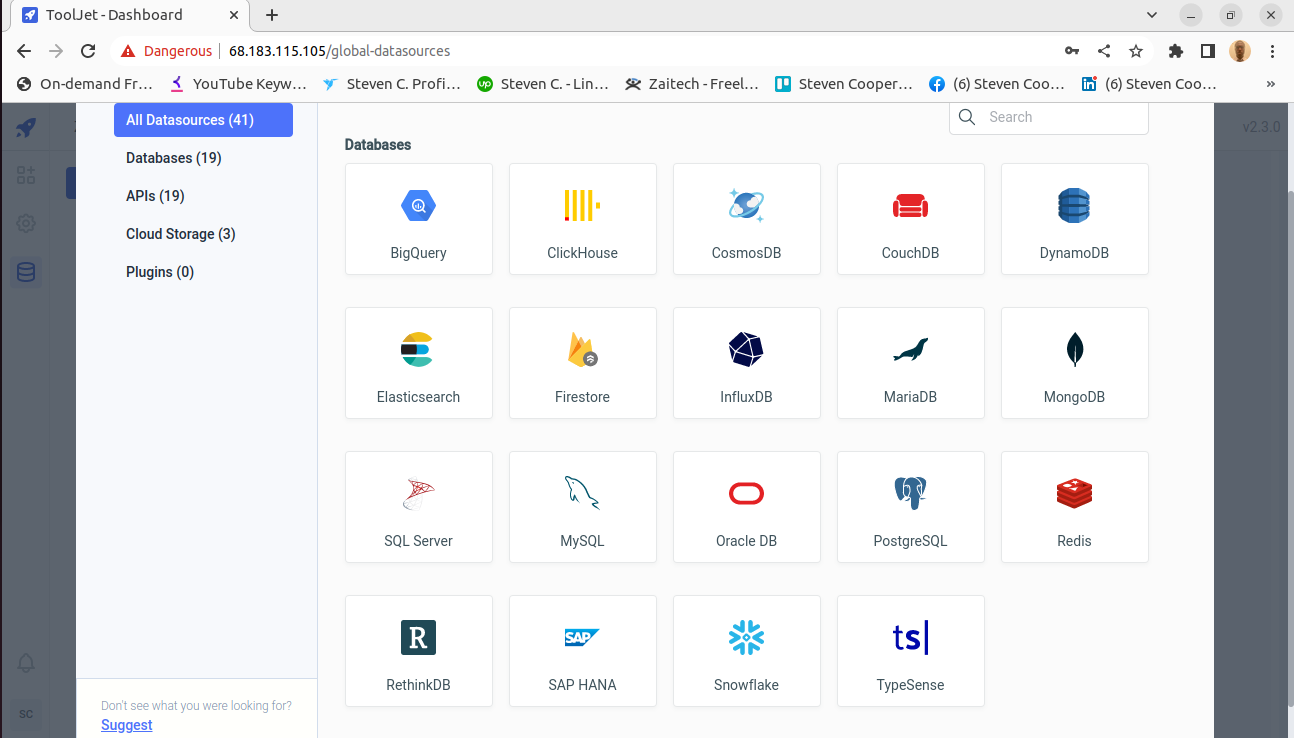Viewport: 1294px width, 738px height.
Task: Open the apps grid sidebar icon
Action: click(26, 175)
